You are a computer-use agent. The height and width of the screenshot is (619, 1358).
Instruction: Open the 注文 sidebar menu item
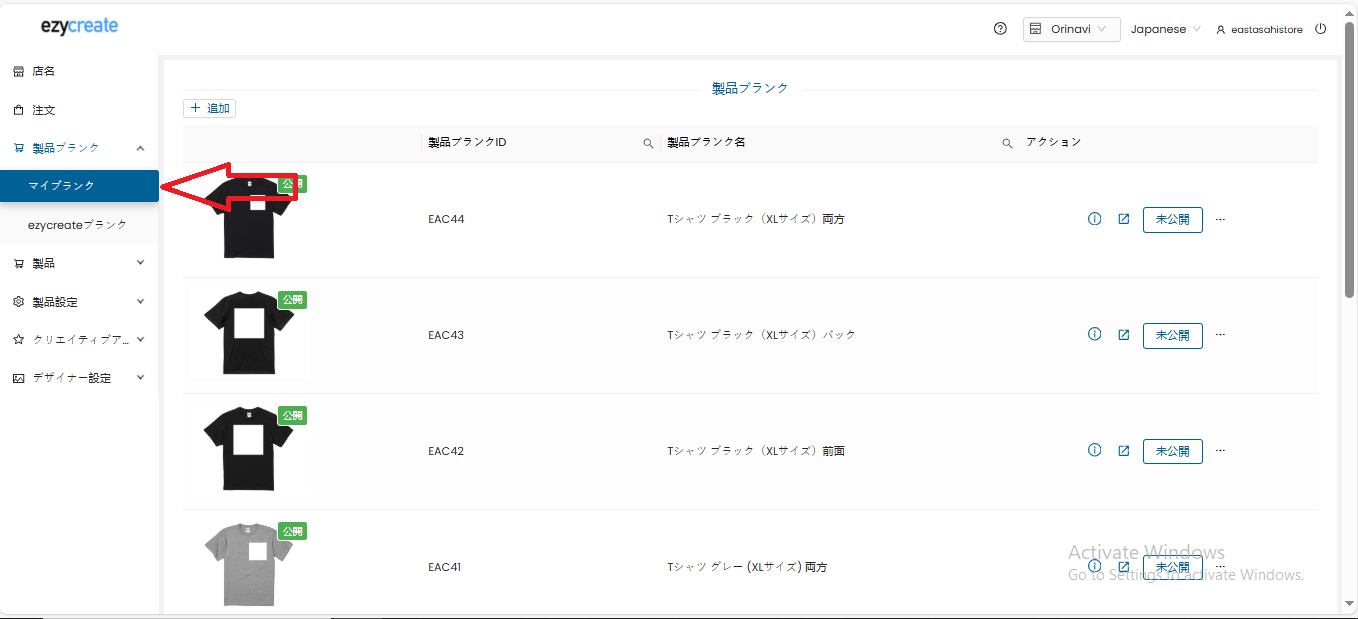click(44, 110)
